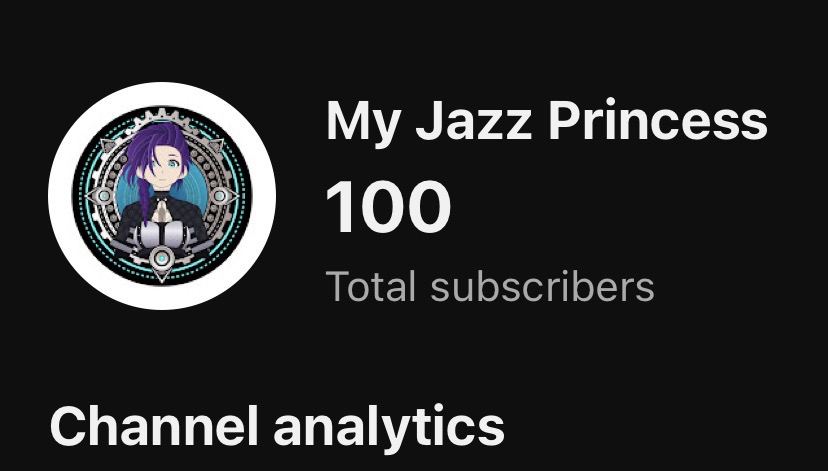This screenshot has height=471, width=828.
Task: Click the word Channel in section heading
Action: (x=154, y=427)
